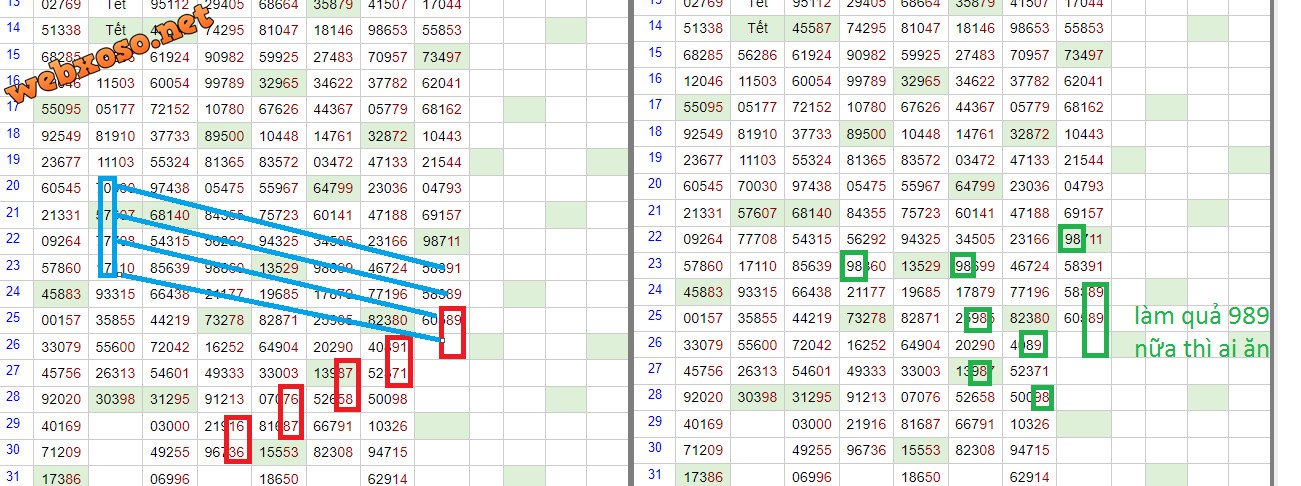This screenshot has height=486, width=1301.
Task: Click the green annotation text 'làm quả 989'
Action: [1201, 318]
